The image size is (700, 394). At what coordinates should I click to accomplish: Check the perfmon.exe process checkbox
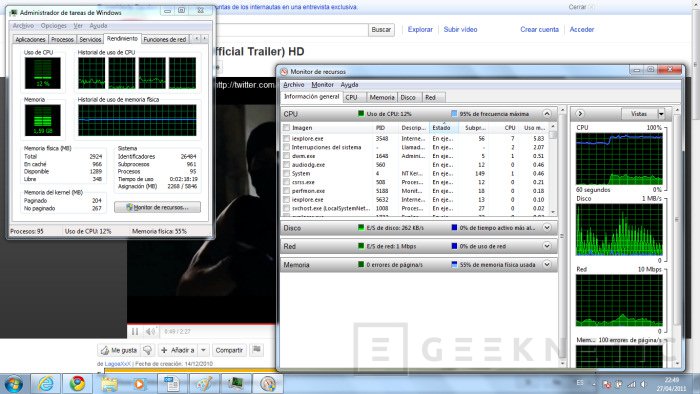tap(286, 191)
